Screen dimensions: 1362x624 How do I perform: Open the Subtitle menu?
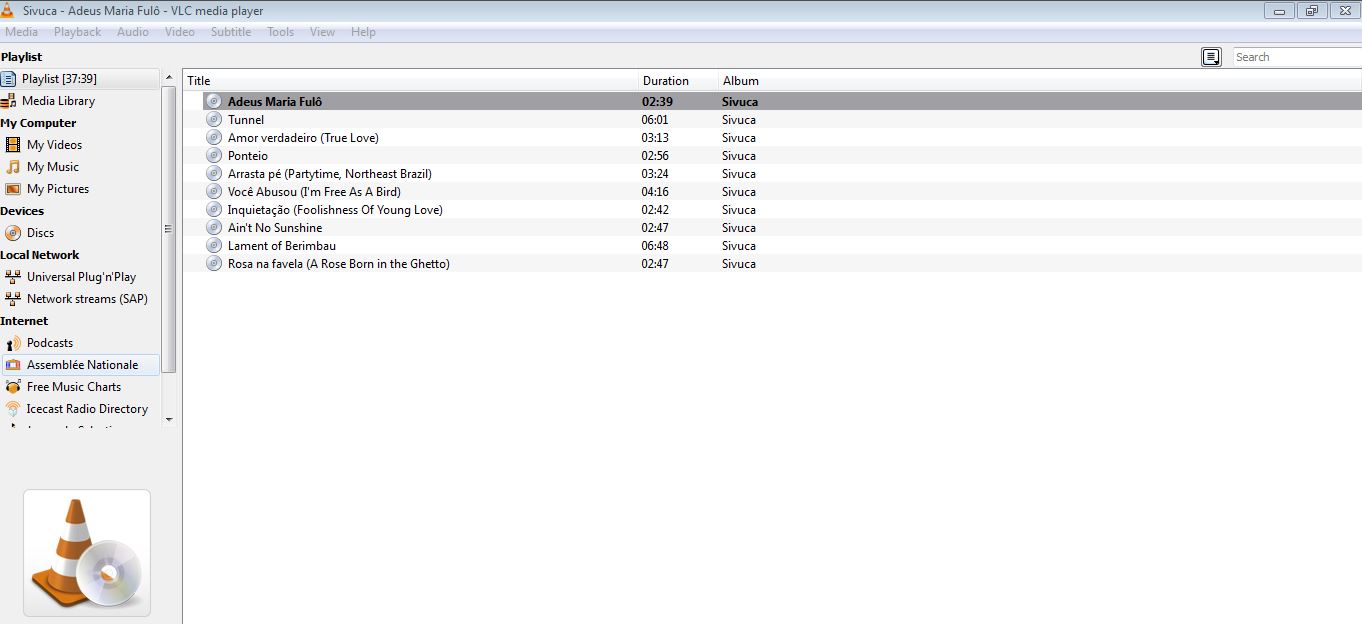point(231,32)
